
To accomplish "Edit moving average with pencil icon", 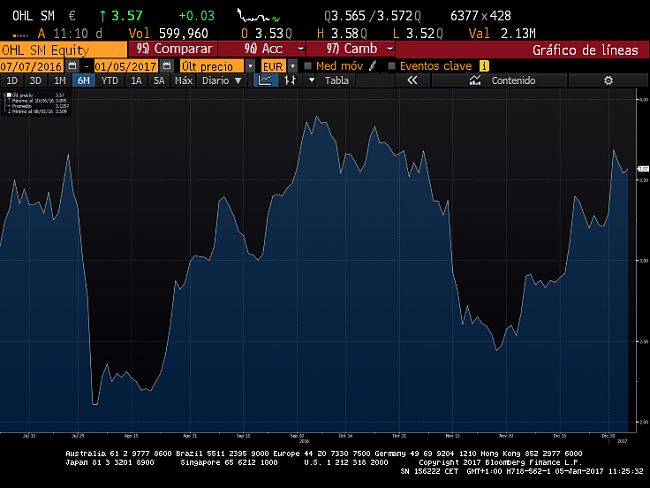I will coord(372,66).
